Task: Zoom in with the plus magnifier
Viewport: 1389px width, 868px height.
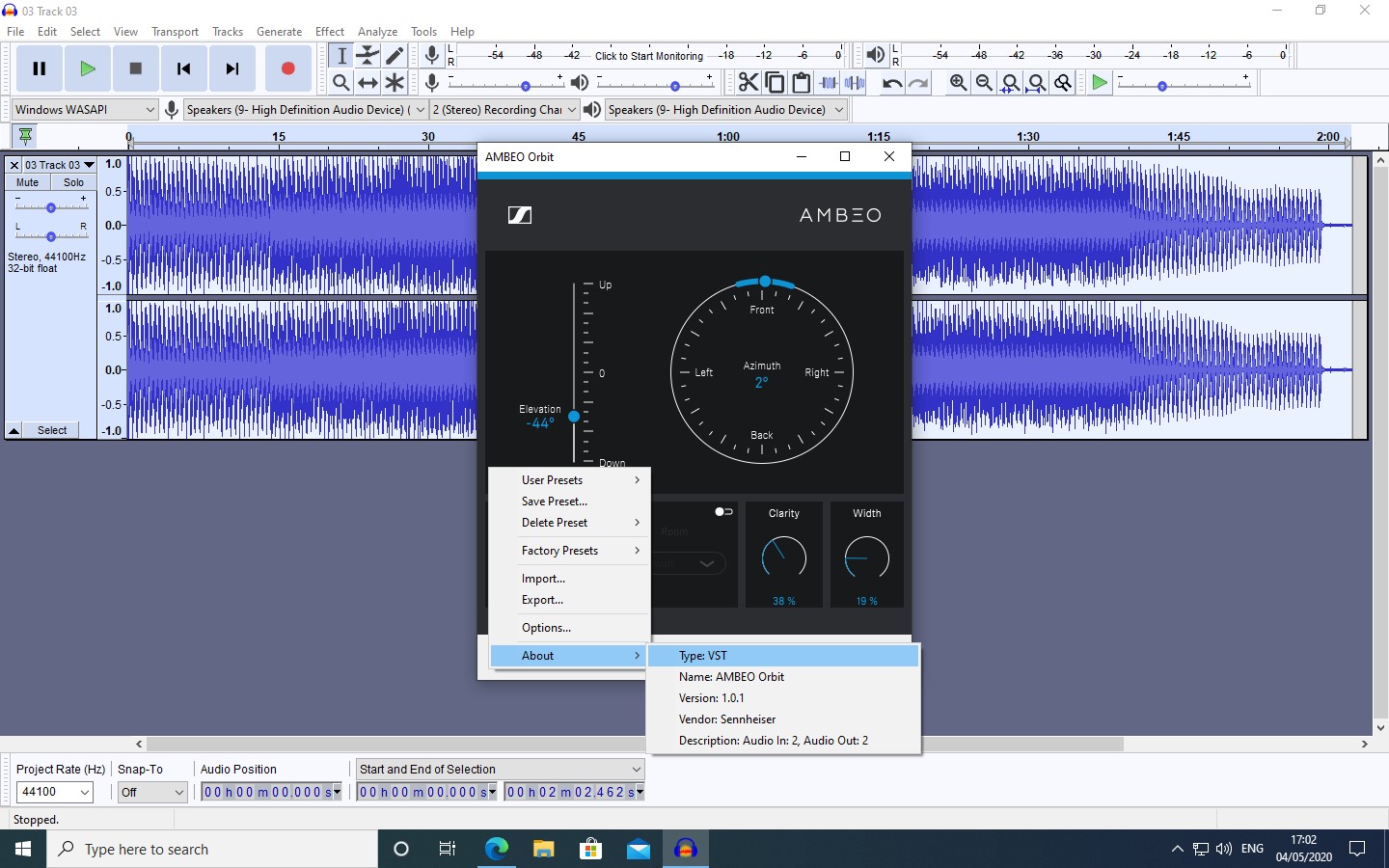Action: point(958,83)
